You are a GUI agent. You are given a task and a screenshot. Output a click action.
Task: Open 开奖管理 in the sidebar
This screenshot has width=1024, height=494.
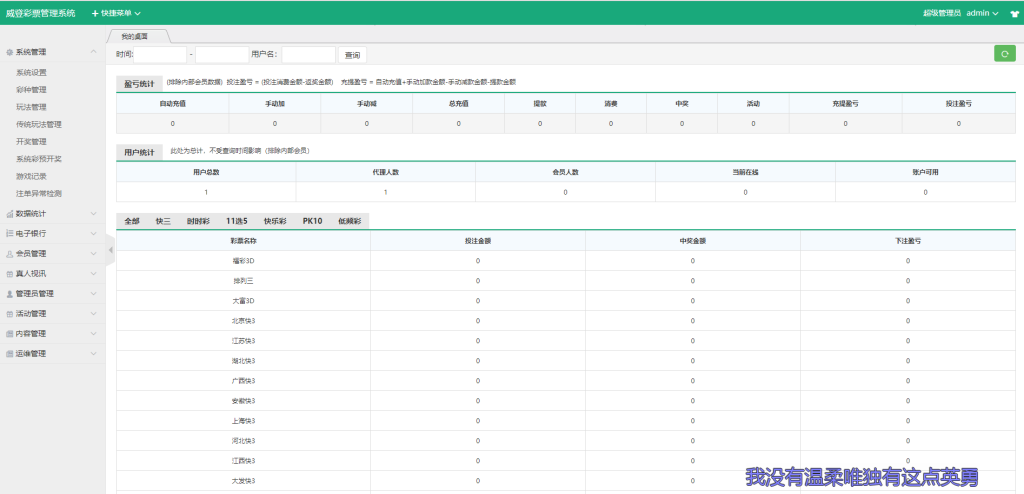pos(31,142)
